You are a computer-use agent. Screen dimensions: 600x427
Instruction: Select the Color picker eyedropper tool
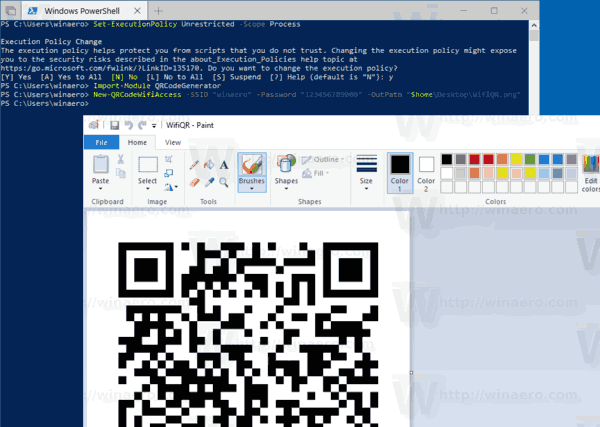click(209, 182)
